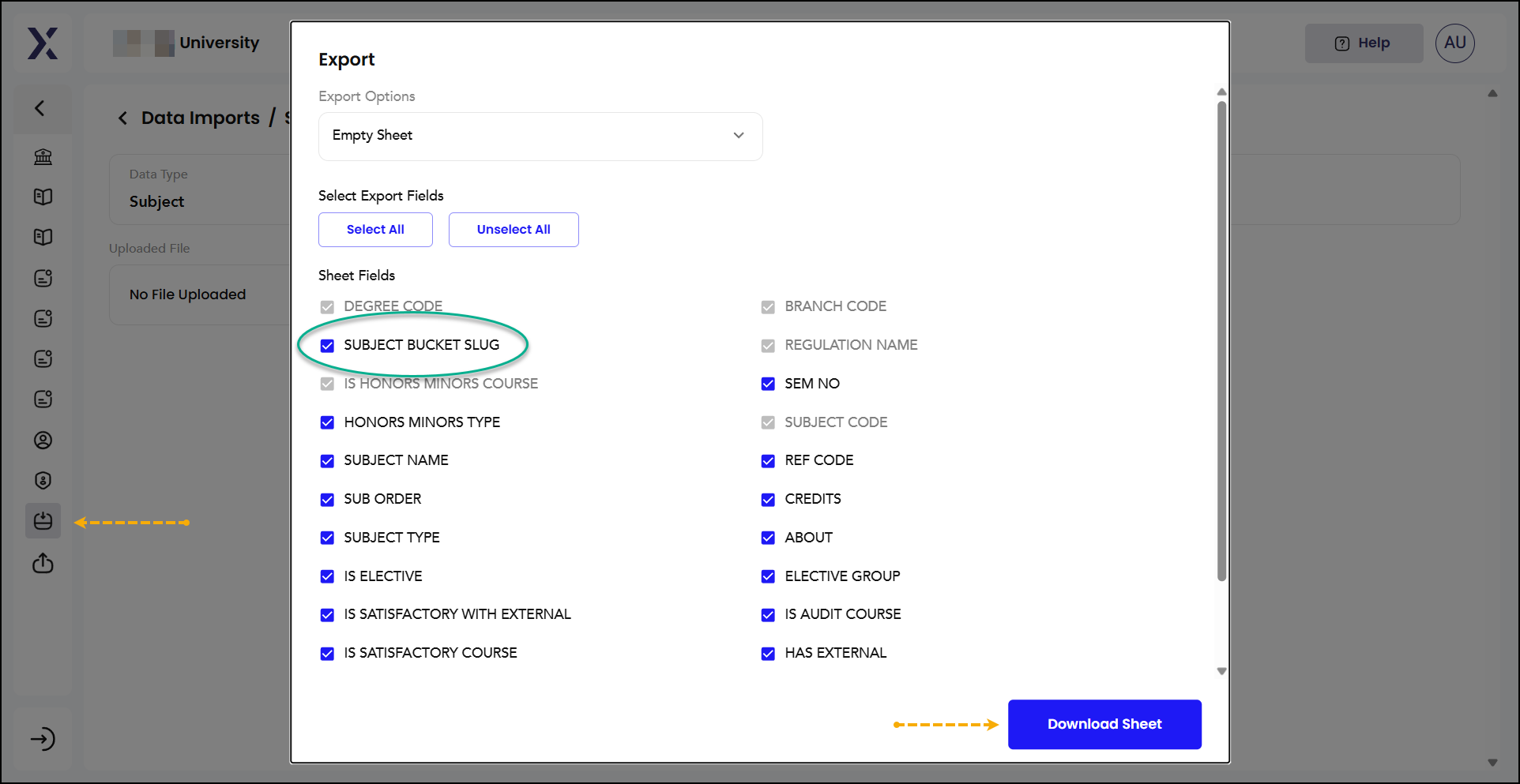Click the X logo icon in sidebar
This screenshot has height=784, width=1520.
pos(43,43)
